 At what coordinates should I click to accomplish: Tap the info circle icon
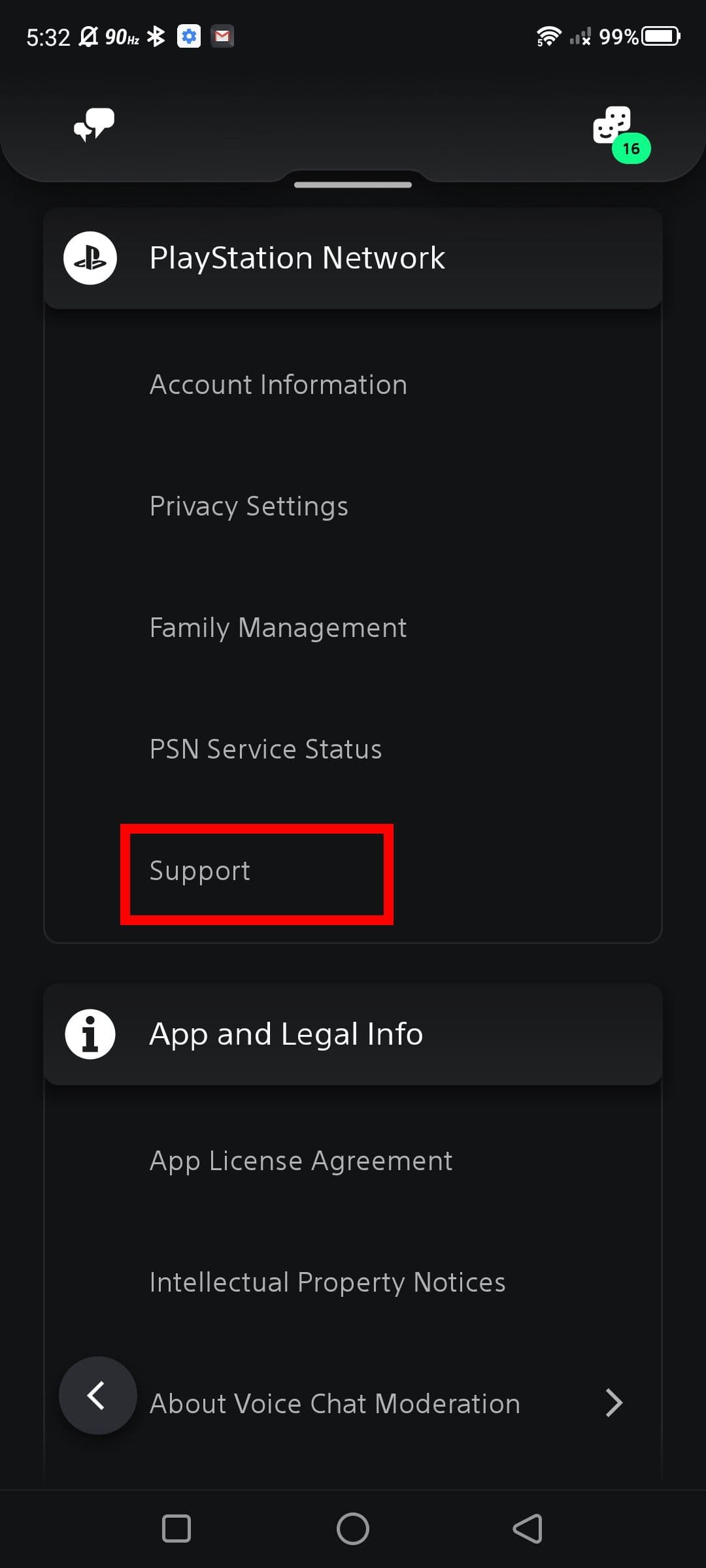90,1034
